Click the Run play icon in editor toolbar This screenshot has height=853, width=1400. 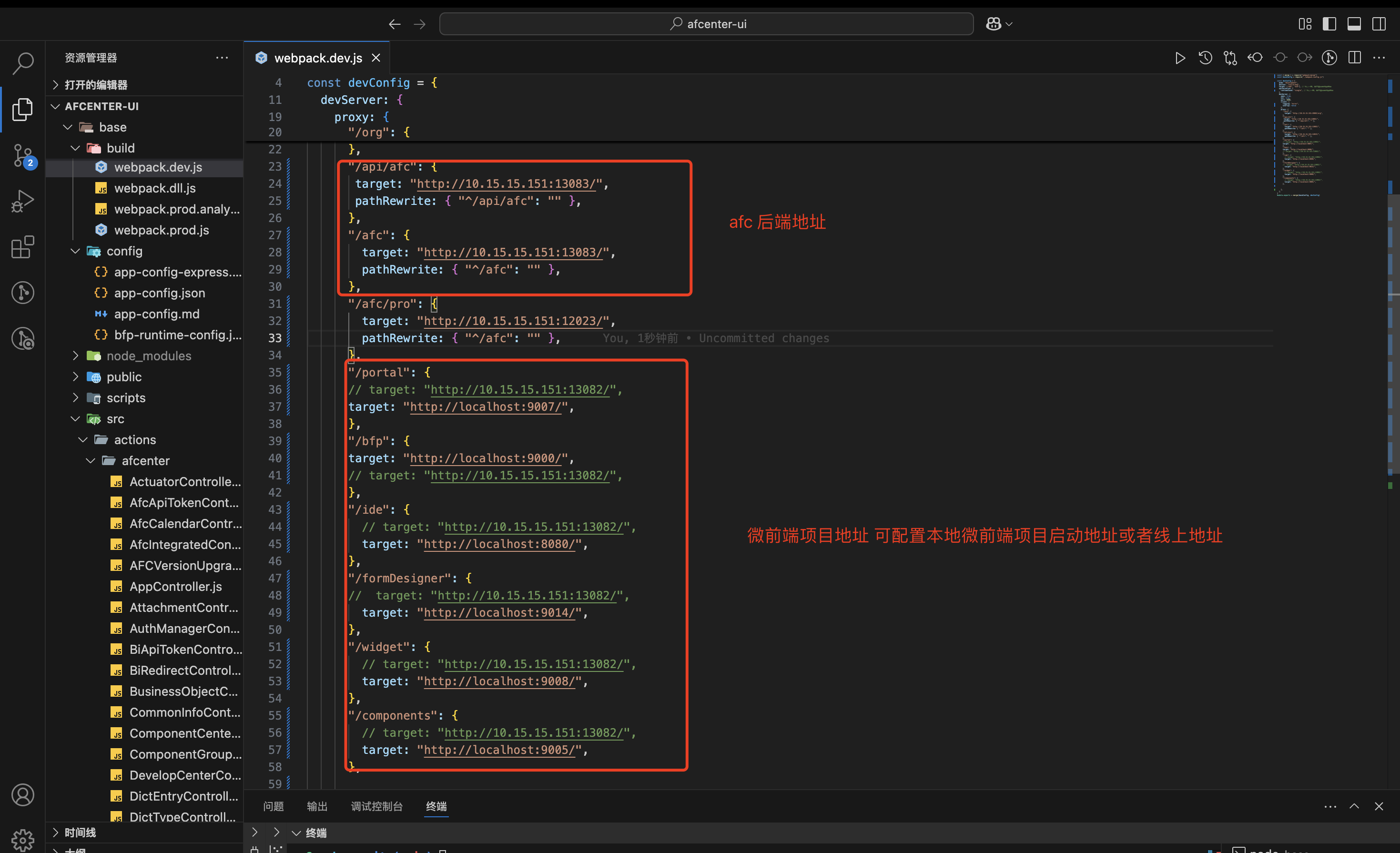pyautogui.click(x=1180, y=58)
